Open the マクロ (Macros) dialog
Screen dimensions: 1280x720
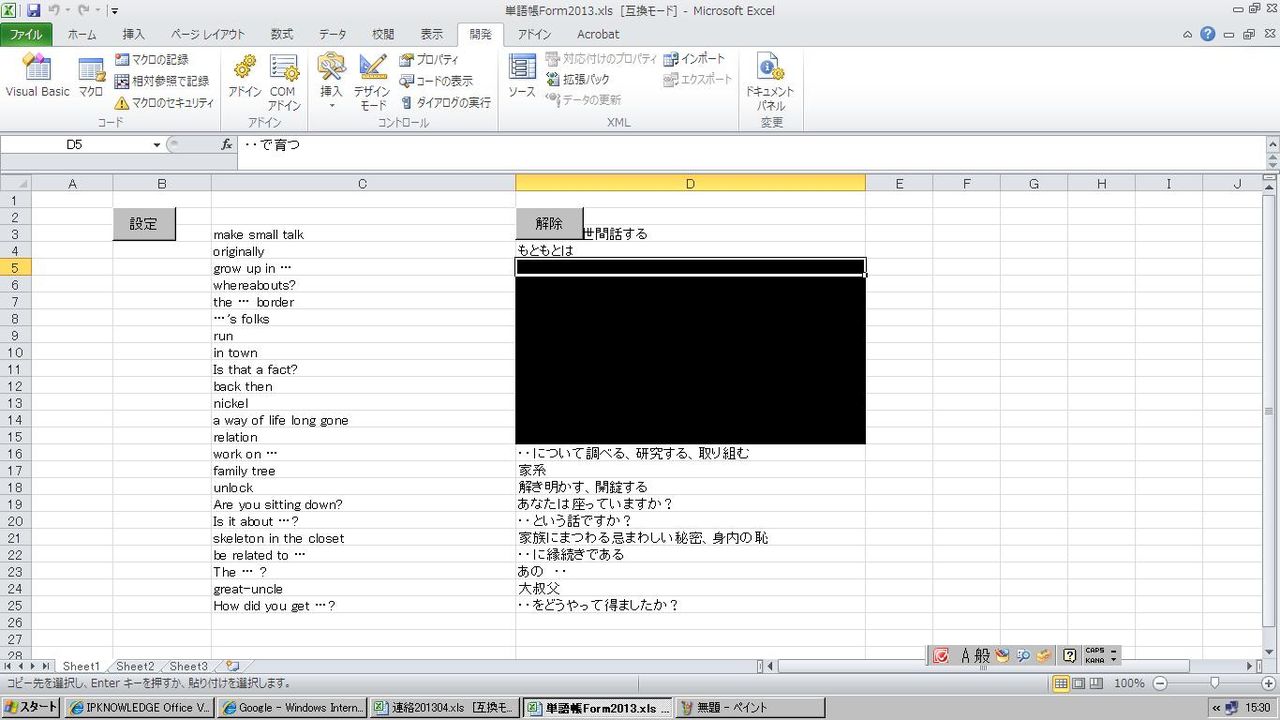pos(91,78)
